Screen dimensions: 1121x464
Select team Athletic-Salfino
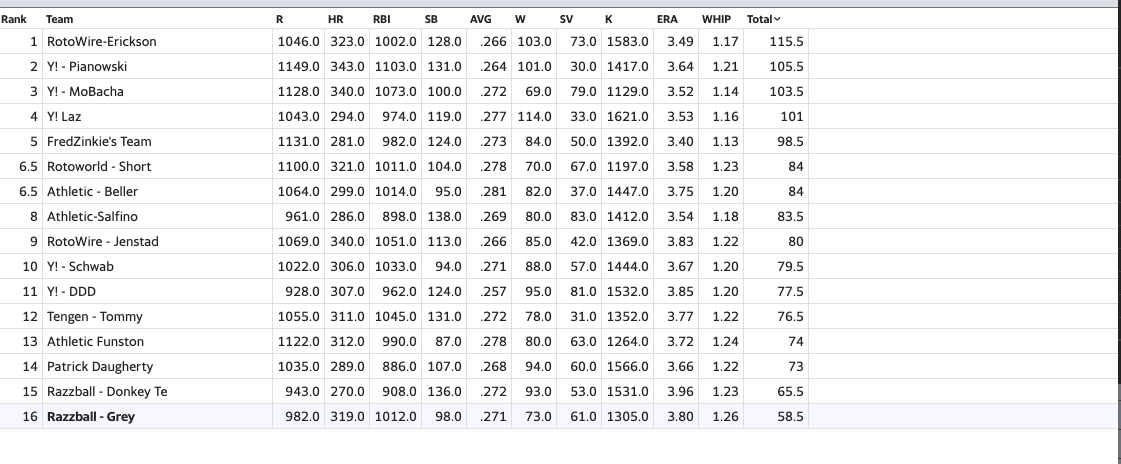[x=92, y=217]
